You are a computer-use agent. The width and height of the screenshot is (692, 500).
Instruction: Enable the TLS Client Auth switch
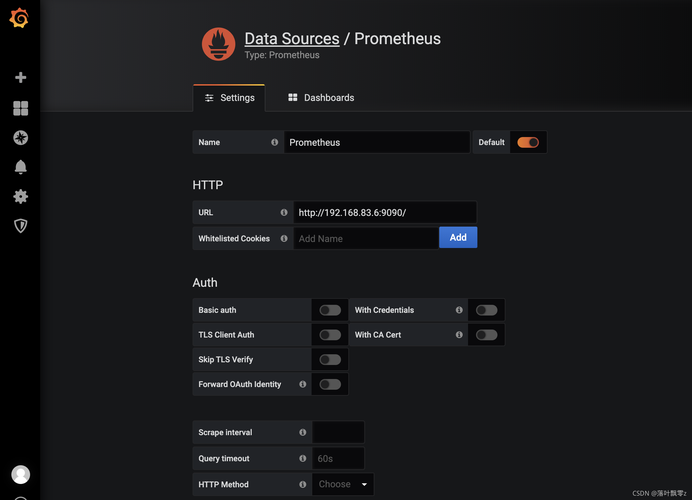330,335
